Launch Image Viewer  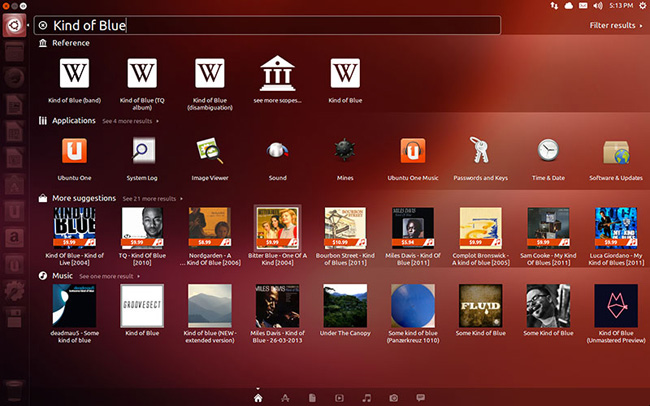coord(210,151)
